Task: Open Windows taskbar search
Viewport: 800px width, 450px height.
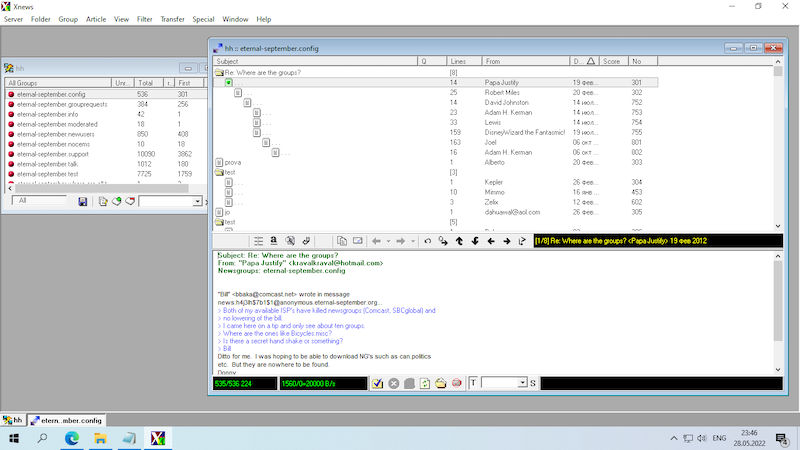Action: tap(43, 438)
